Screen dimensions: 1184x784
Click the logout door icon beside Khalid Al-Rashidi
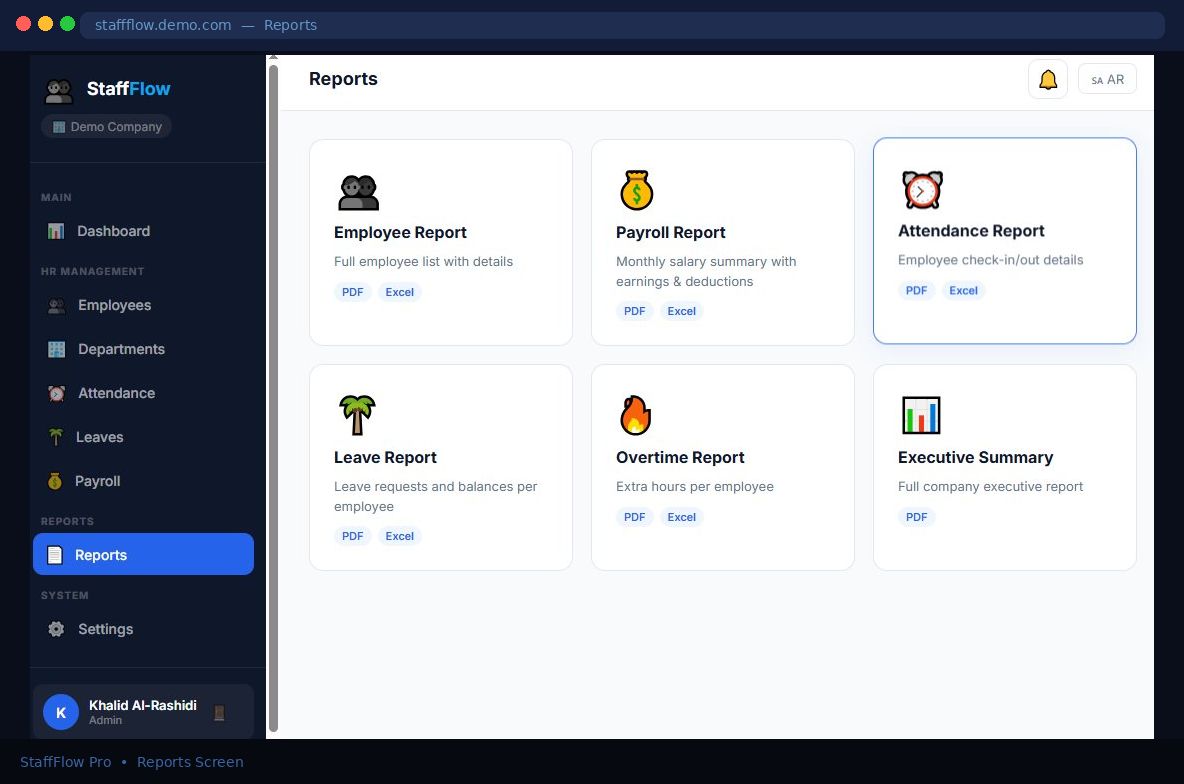click(x=219, y=712)
